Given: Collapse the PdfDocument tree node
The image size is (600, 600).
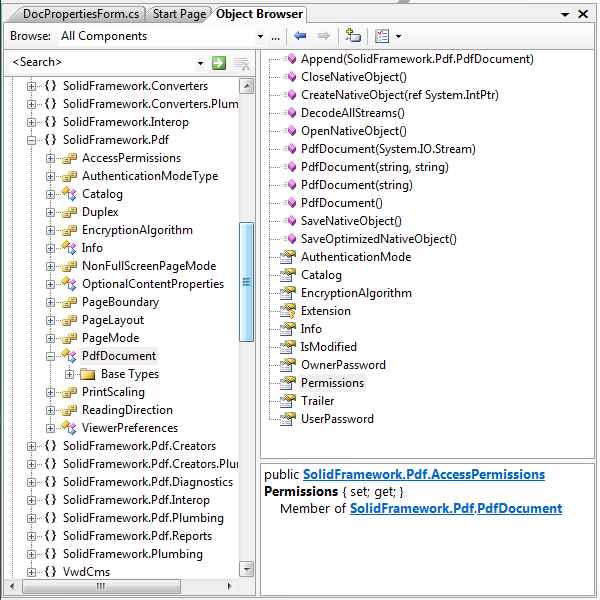Looking at the screenshot, I should 50,356.
